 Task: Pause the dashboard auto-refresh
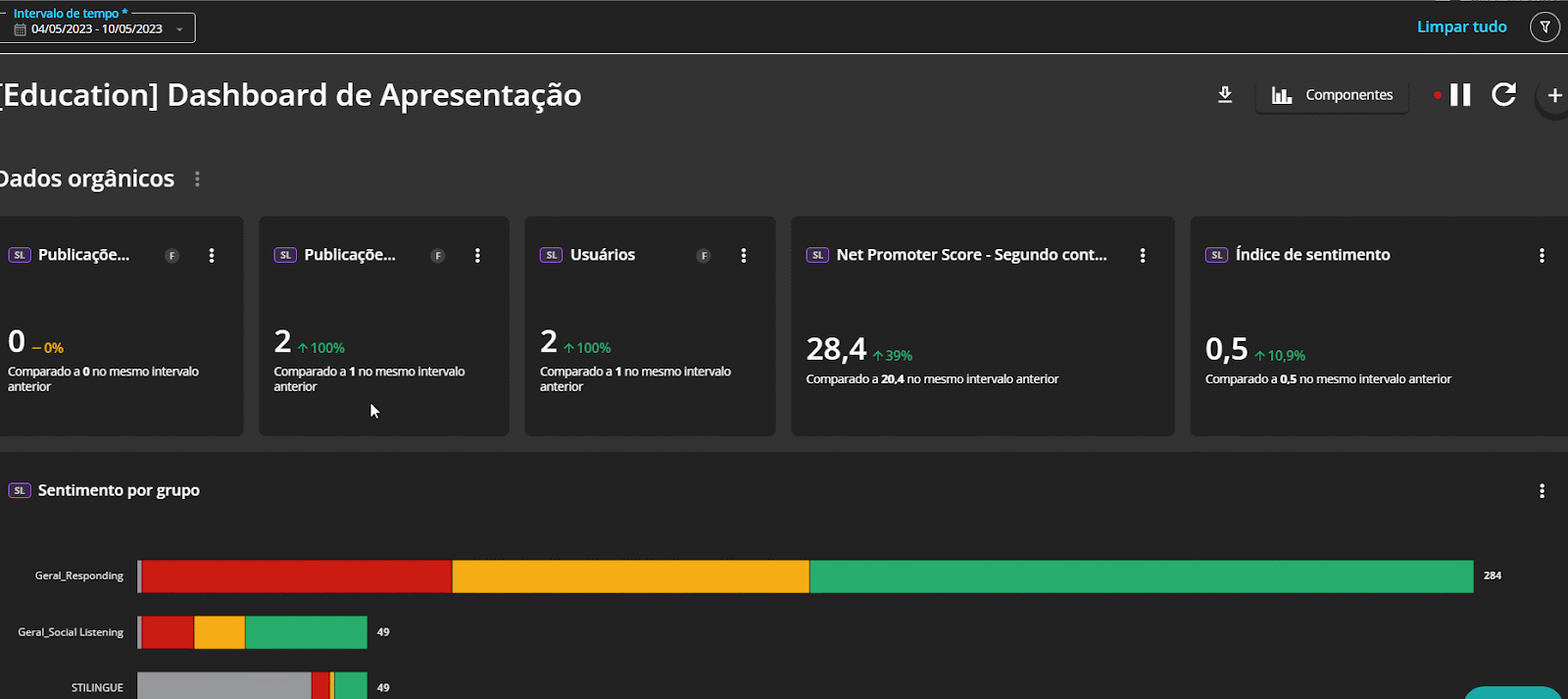coord(1460,95)
